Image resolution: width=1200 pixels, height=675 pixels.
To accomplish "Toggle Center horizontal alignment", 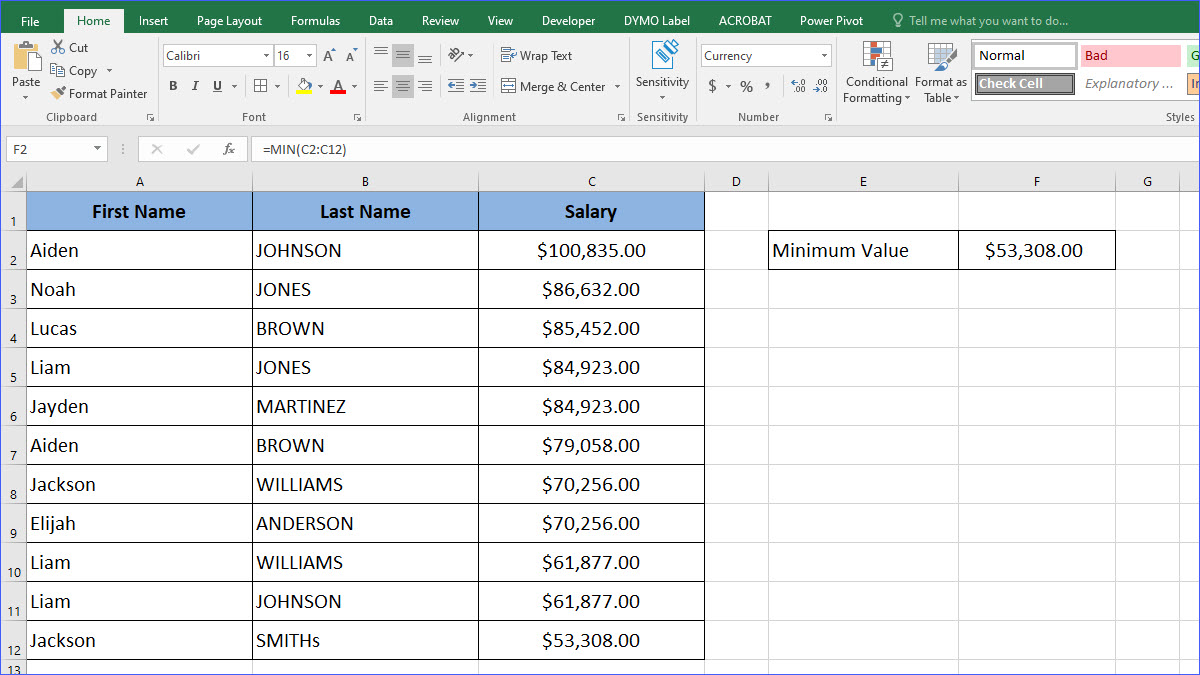I will point(403,87).
